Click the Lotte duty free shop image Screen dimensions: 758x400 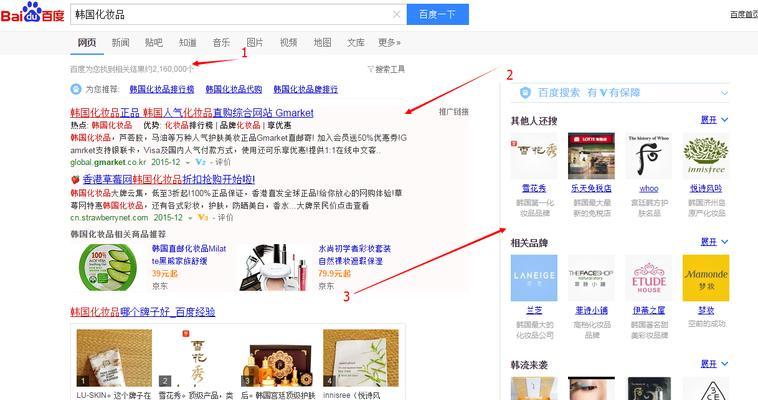pyautogui.click(x=591, y=156)
